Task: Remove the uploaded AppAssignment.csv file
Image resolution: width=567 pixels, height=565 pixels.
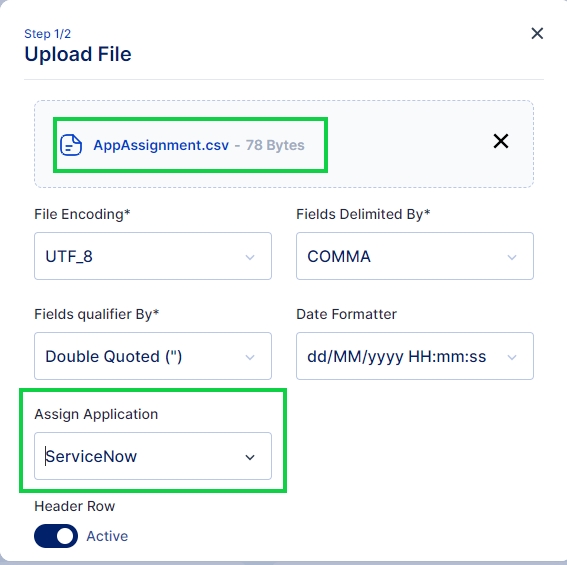Action: pos(501,141)
